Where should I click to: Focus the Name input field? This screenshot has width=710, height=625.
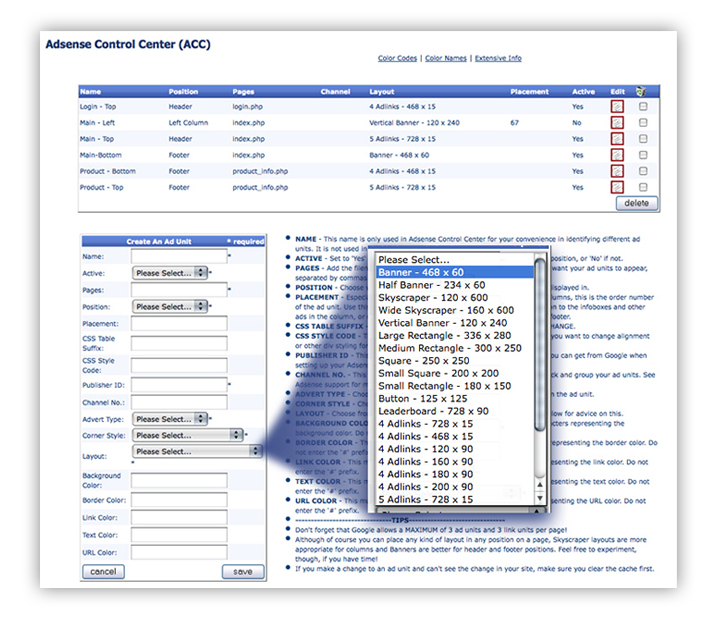click(x=179, y=256)
